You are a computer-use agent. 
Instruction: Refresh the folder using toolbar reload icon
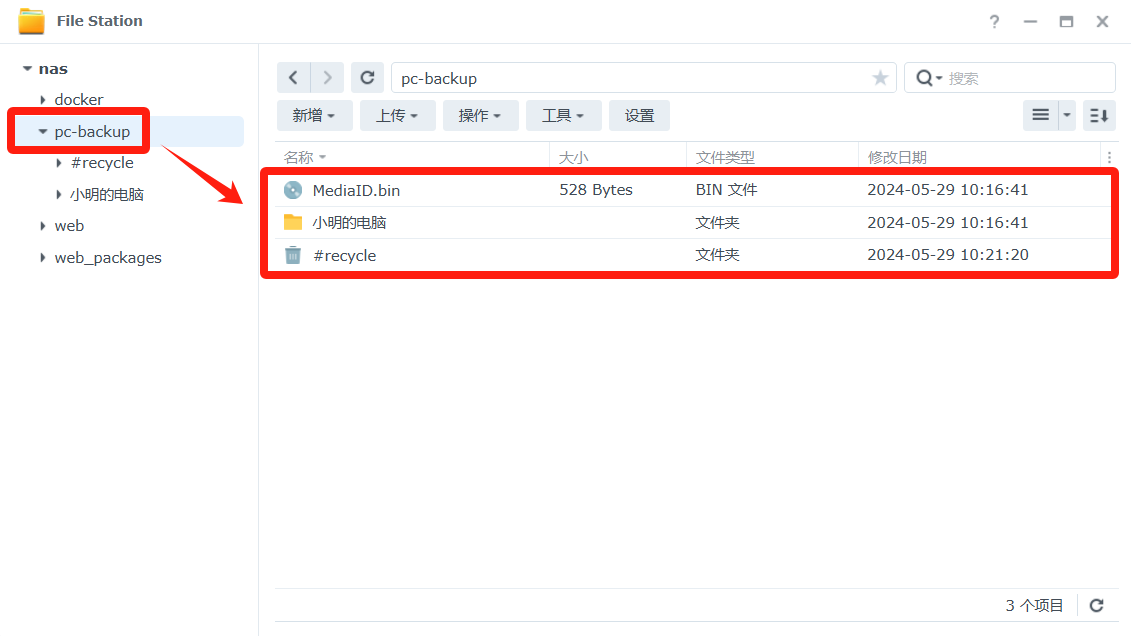[367, 78]
